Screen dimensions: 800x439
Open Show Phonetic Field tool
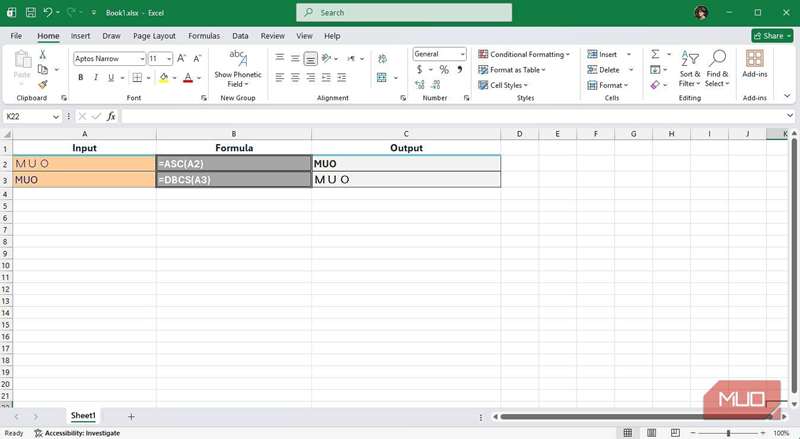[x=238, y=68]
